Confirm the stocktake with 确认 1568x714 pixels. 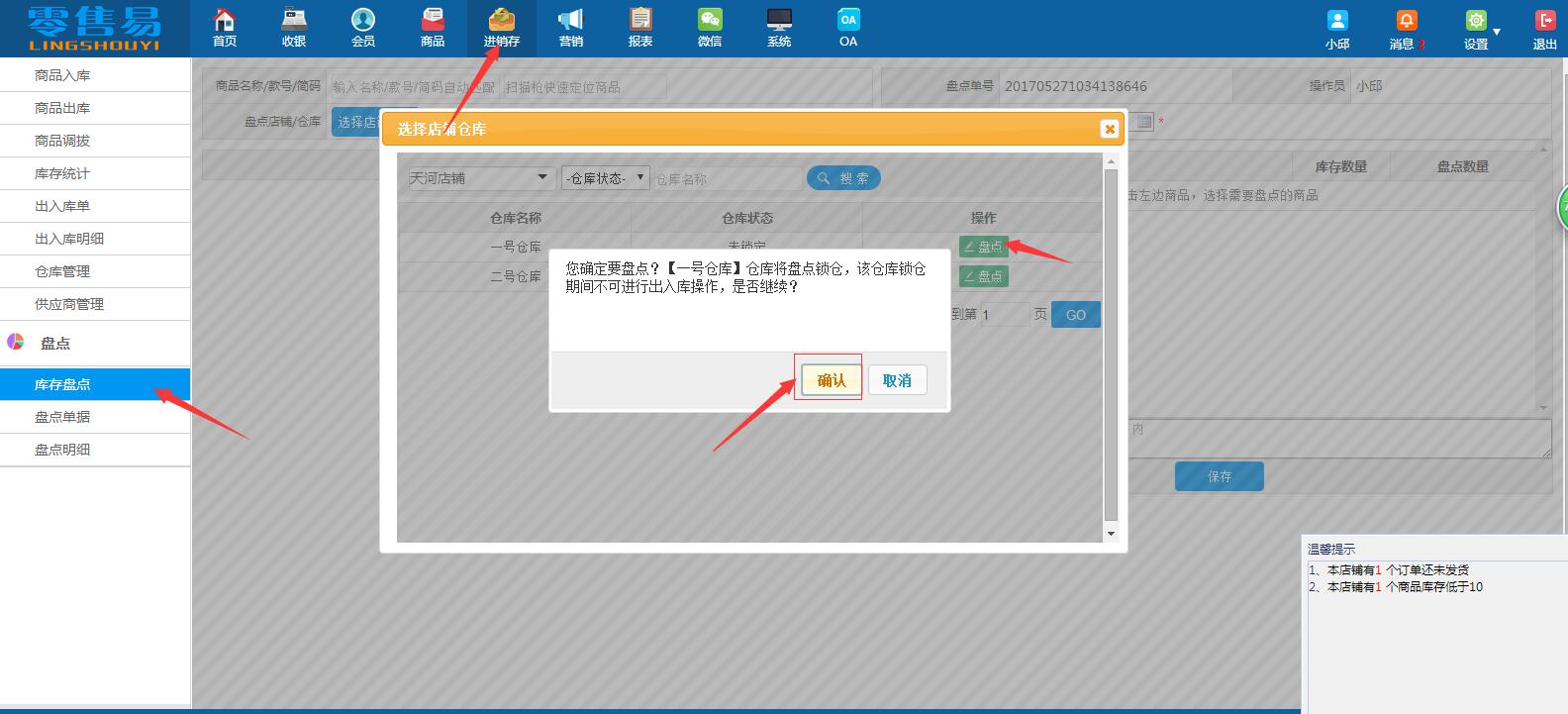click(832, 380)
